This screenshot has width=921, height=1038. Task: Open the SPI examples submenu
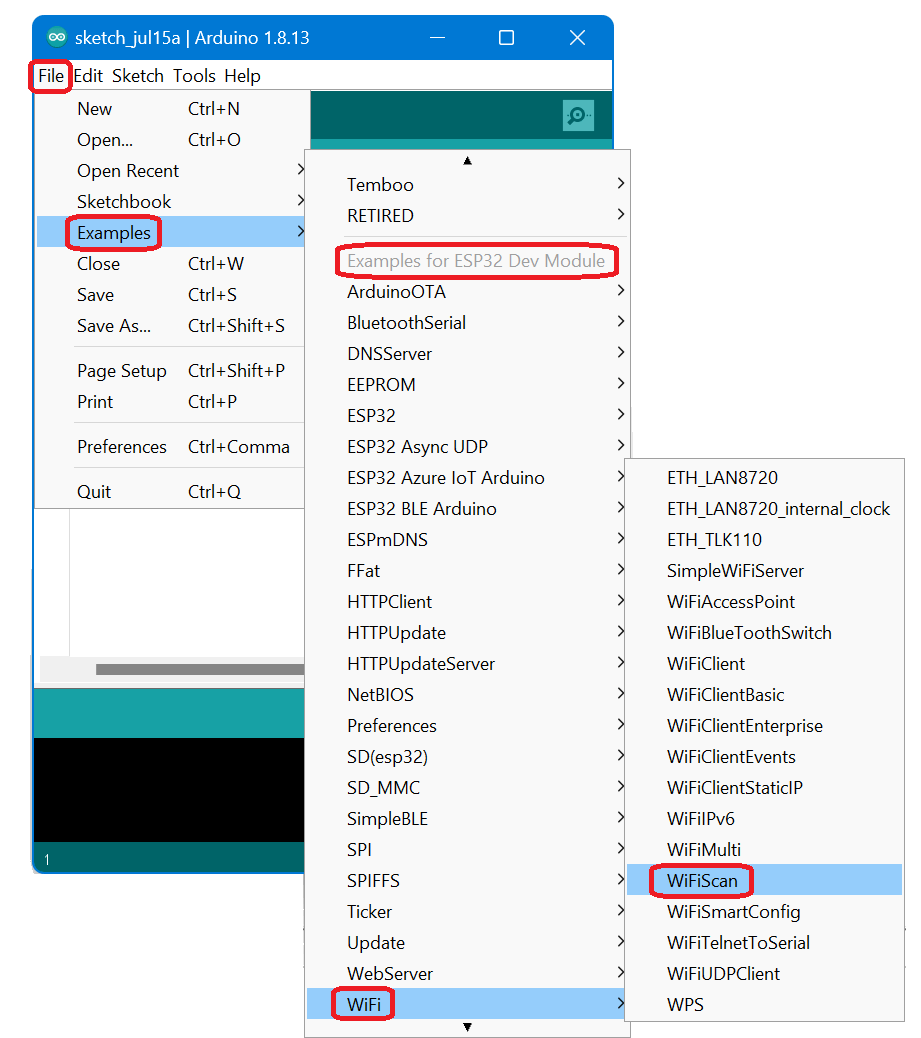tap(467, 850)
